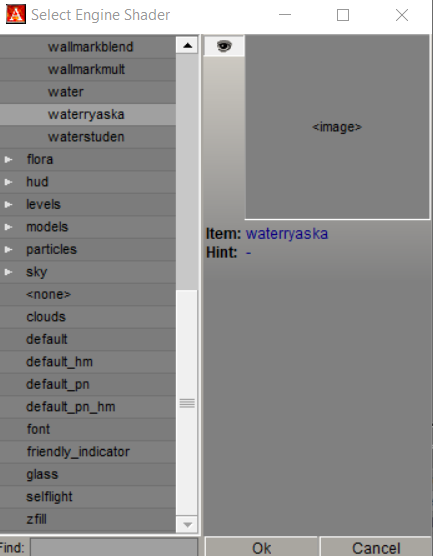433x556 pixels.
Task: Expand the sky folder
Action: (x=8, y=272)
